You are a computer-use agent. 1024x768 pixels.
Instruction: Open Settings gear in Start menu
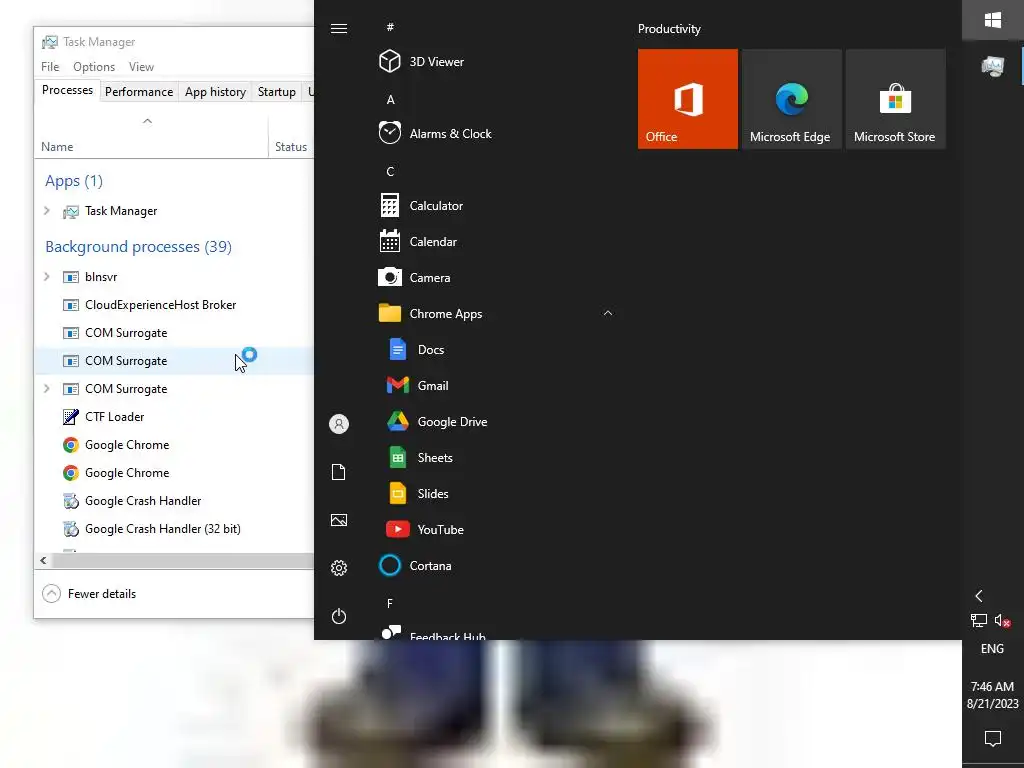(x=339, y=568)
